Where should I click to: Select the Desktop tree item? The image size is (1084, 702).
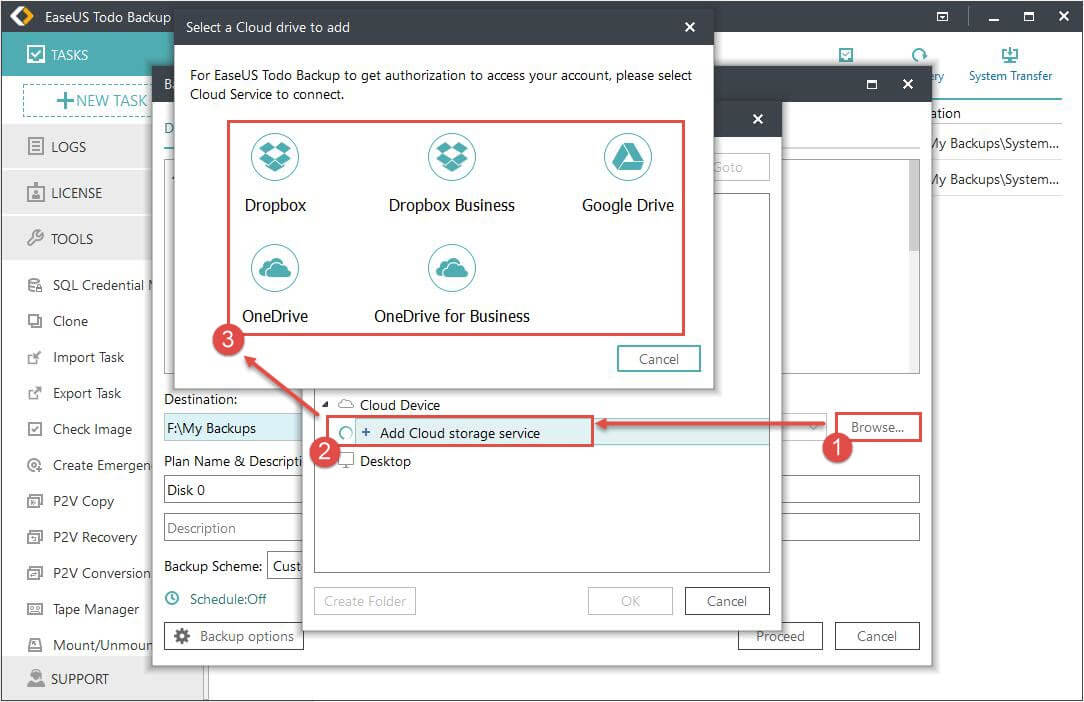coord(384,461)
